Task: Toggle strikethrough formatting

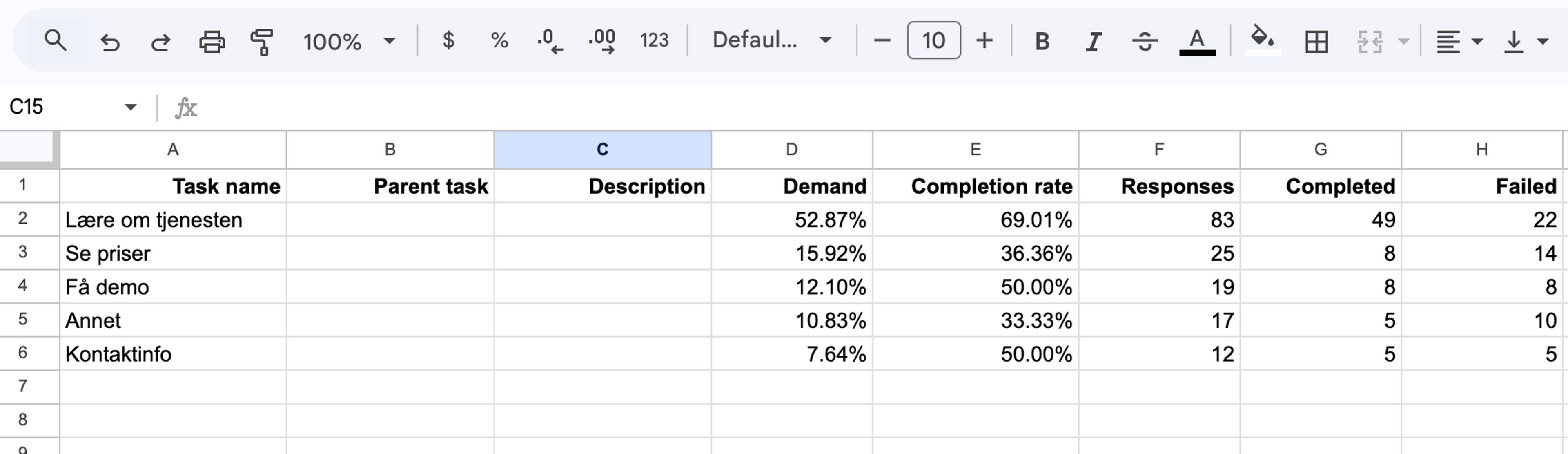Action: coord(1144,41)
